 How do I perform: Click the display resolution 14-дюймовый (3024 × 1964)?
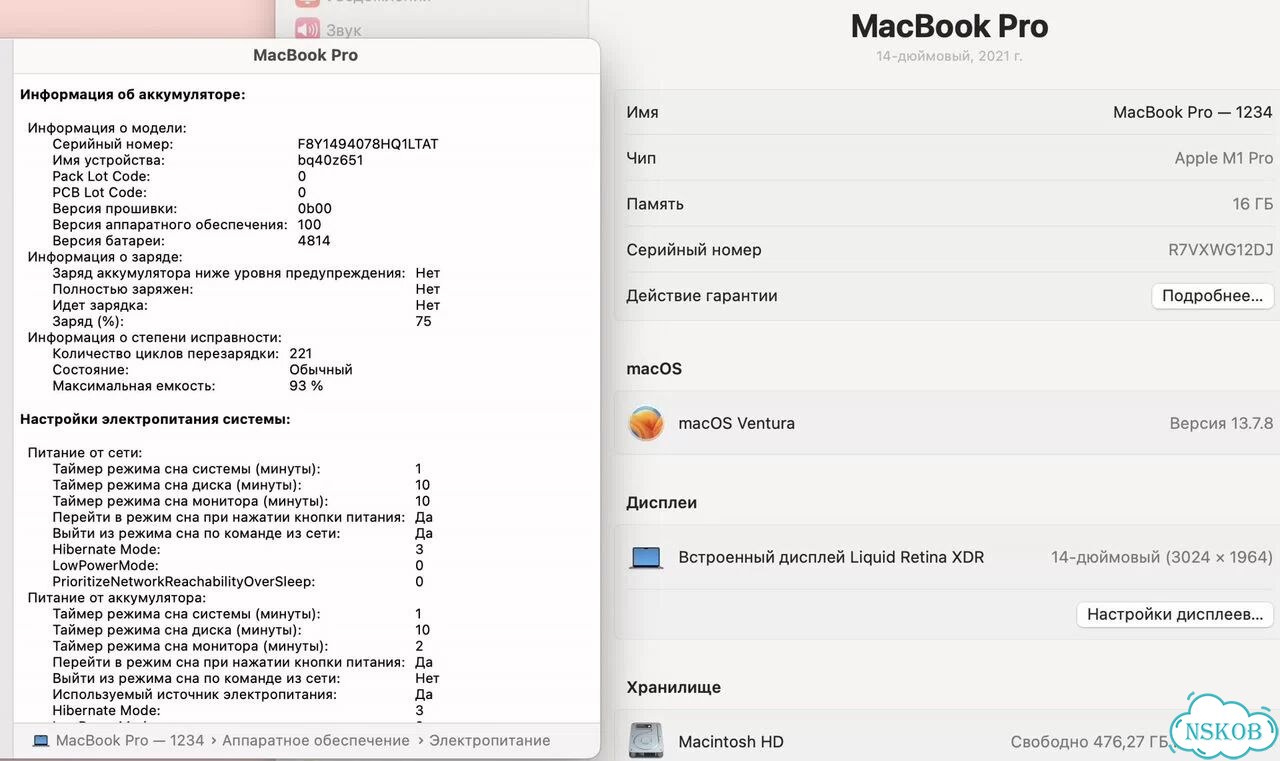pyautogui.click(x=1162, y=557)
